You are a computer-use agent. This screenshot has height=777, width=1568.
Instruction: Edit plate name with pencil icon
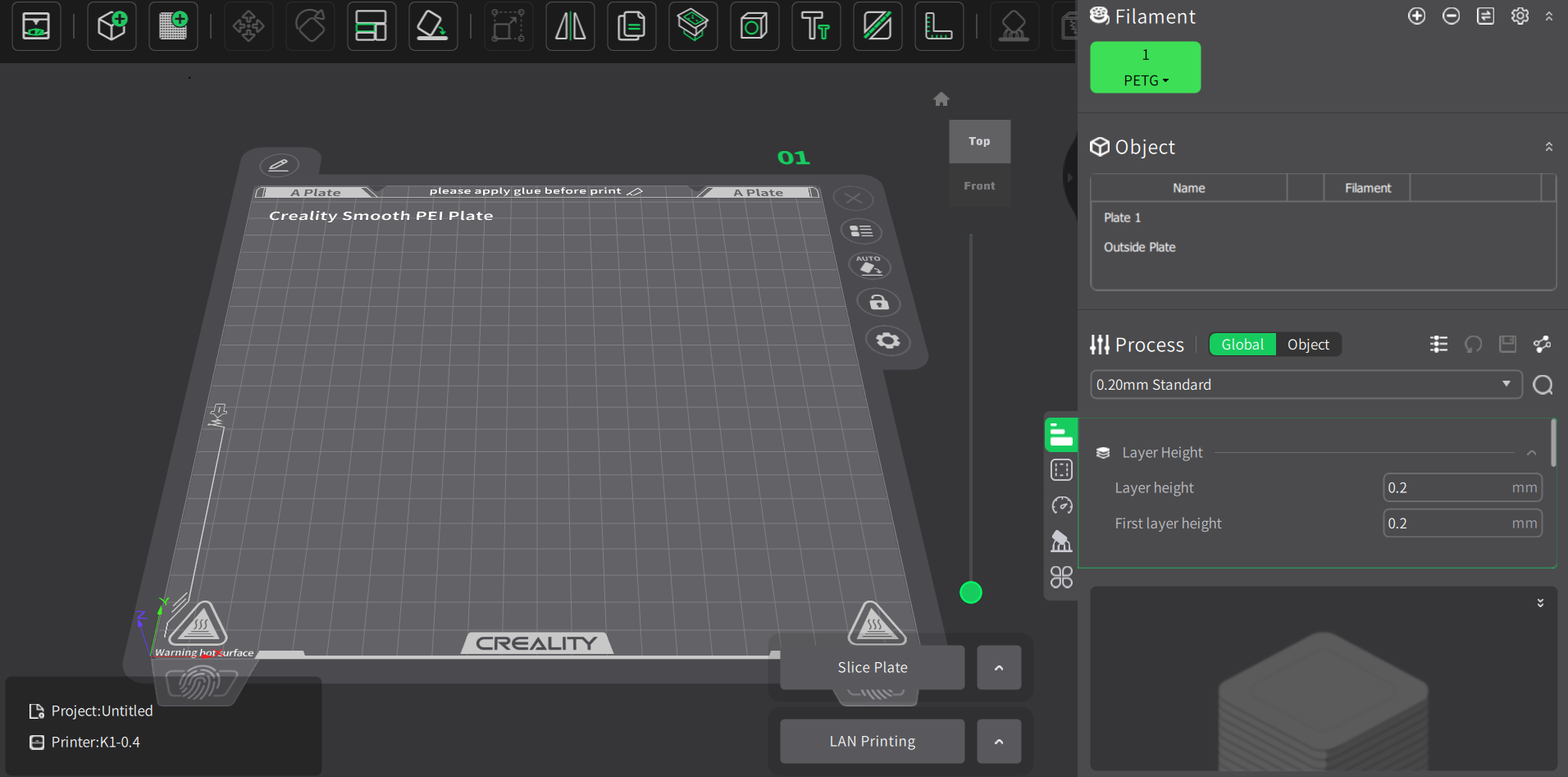(x=279, y=166)
